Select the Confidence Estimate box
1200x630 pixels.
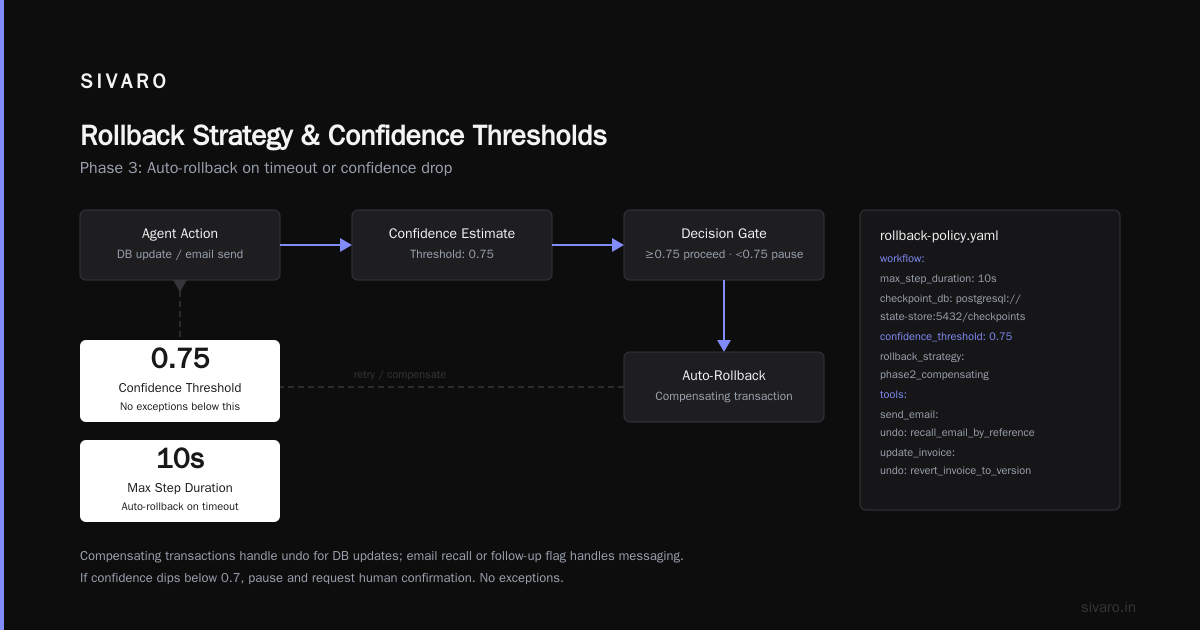tap(452, 244)
